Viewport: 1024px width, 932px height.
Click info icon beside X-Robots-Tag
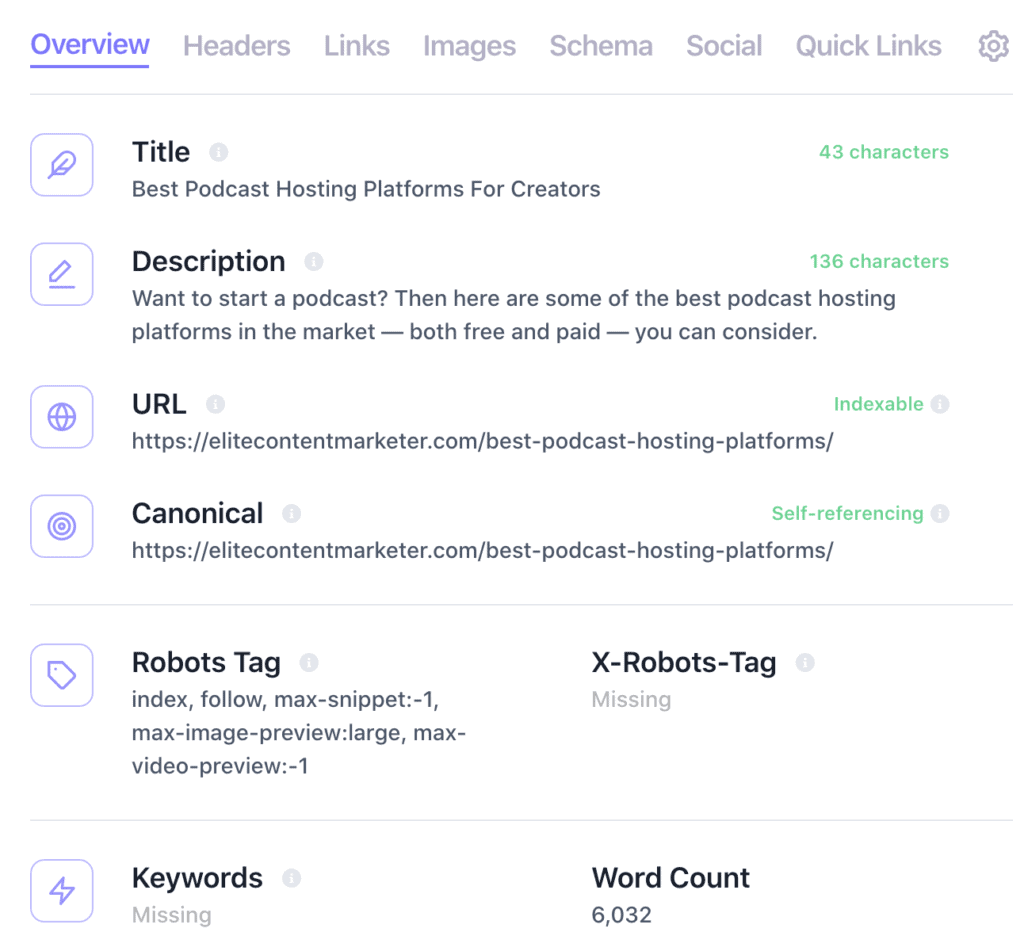tap(805, 663)
